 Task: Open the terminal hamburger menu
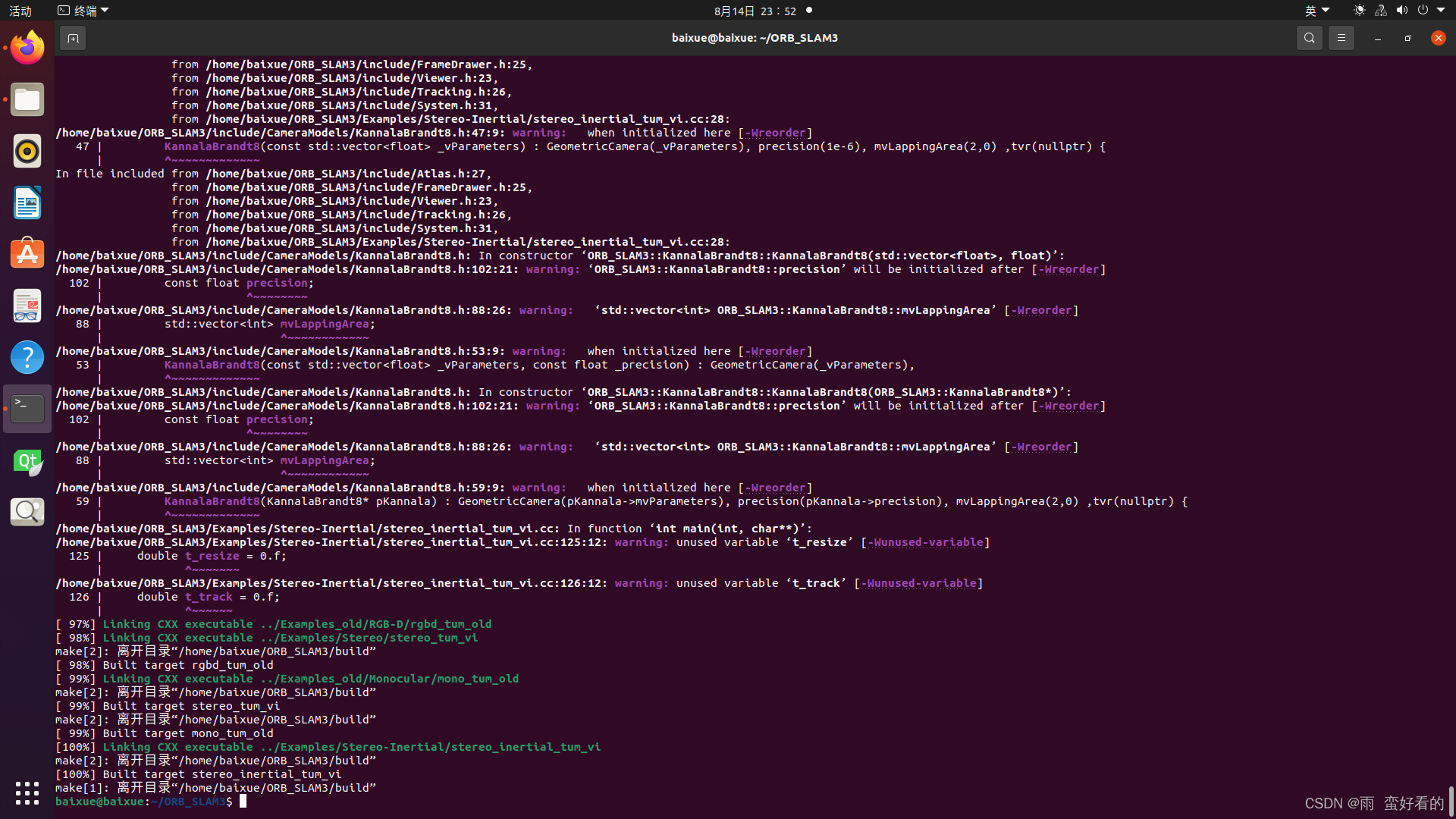tap(1341, 38)
